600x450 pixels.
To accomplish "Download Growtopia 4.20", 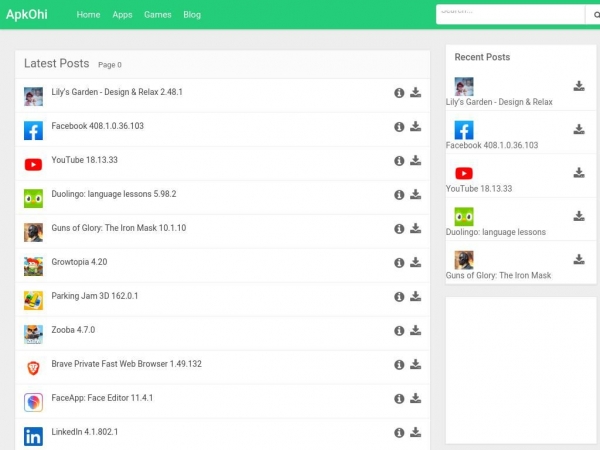I will (x=416, y=262).
